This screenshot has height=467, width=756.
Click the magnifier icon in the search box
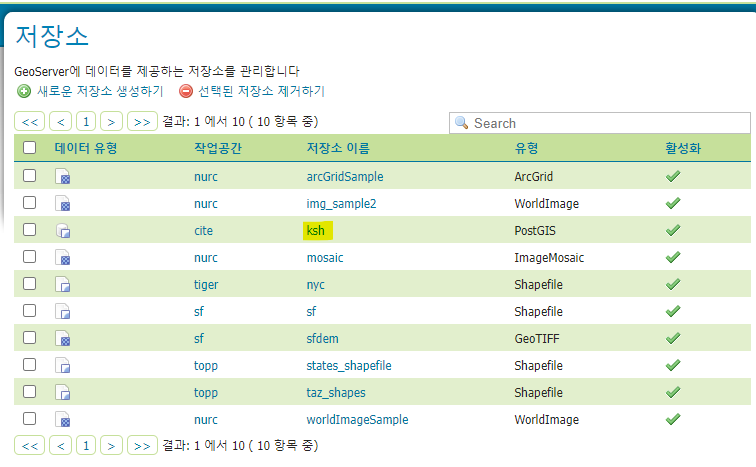461,123
